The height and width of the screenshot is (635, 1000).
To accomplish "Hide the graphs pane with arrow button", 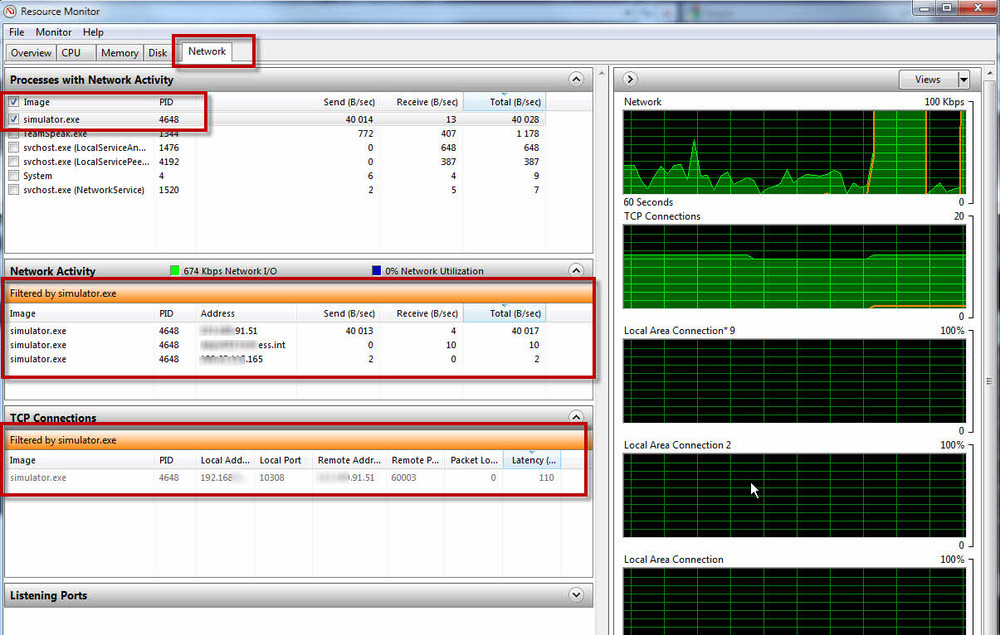I will [629, 79].
